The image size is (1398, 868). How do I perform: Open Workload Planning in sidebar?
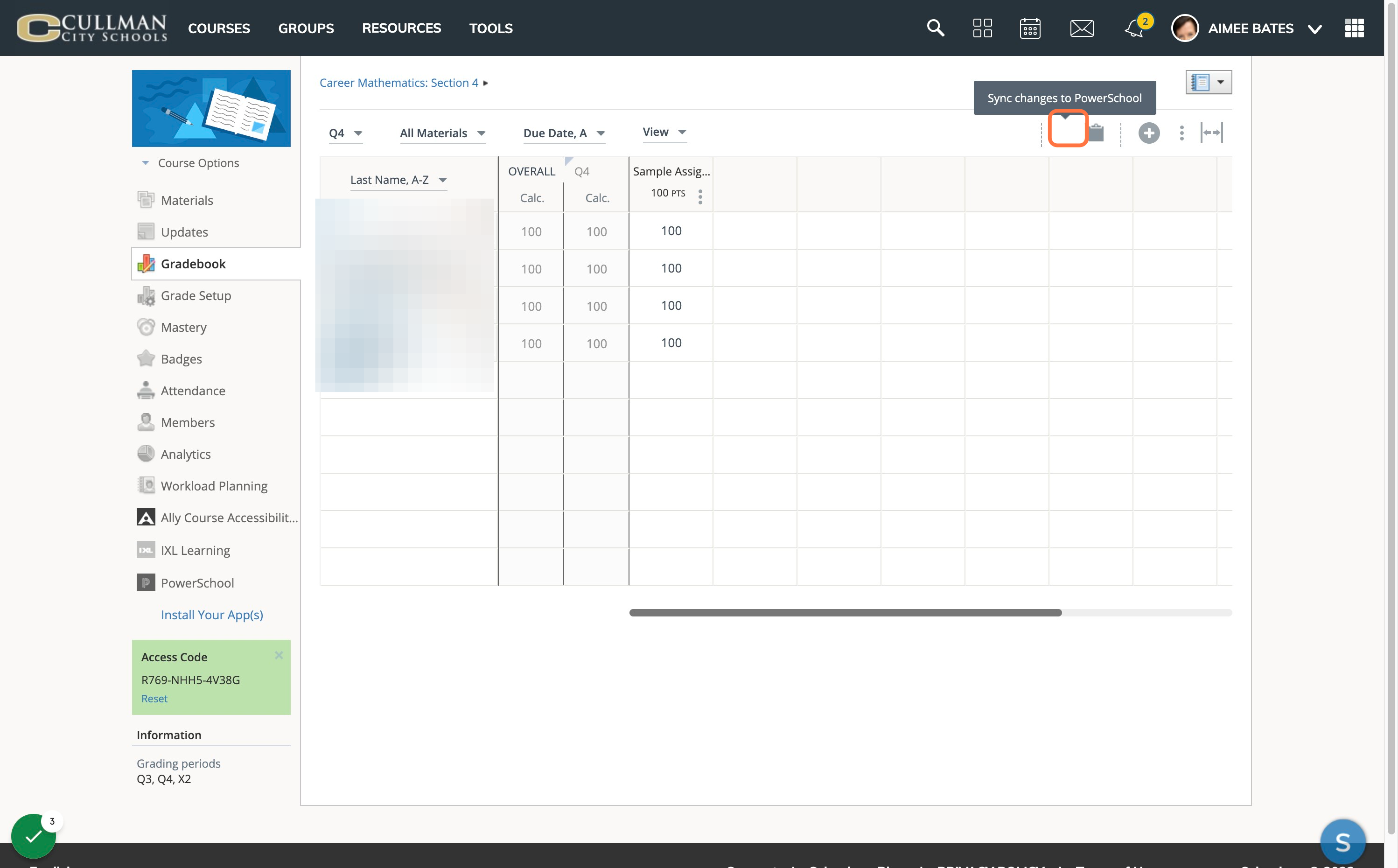[x=214, y=486]
